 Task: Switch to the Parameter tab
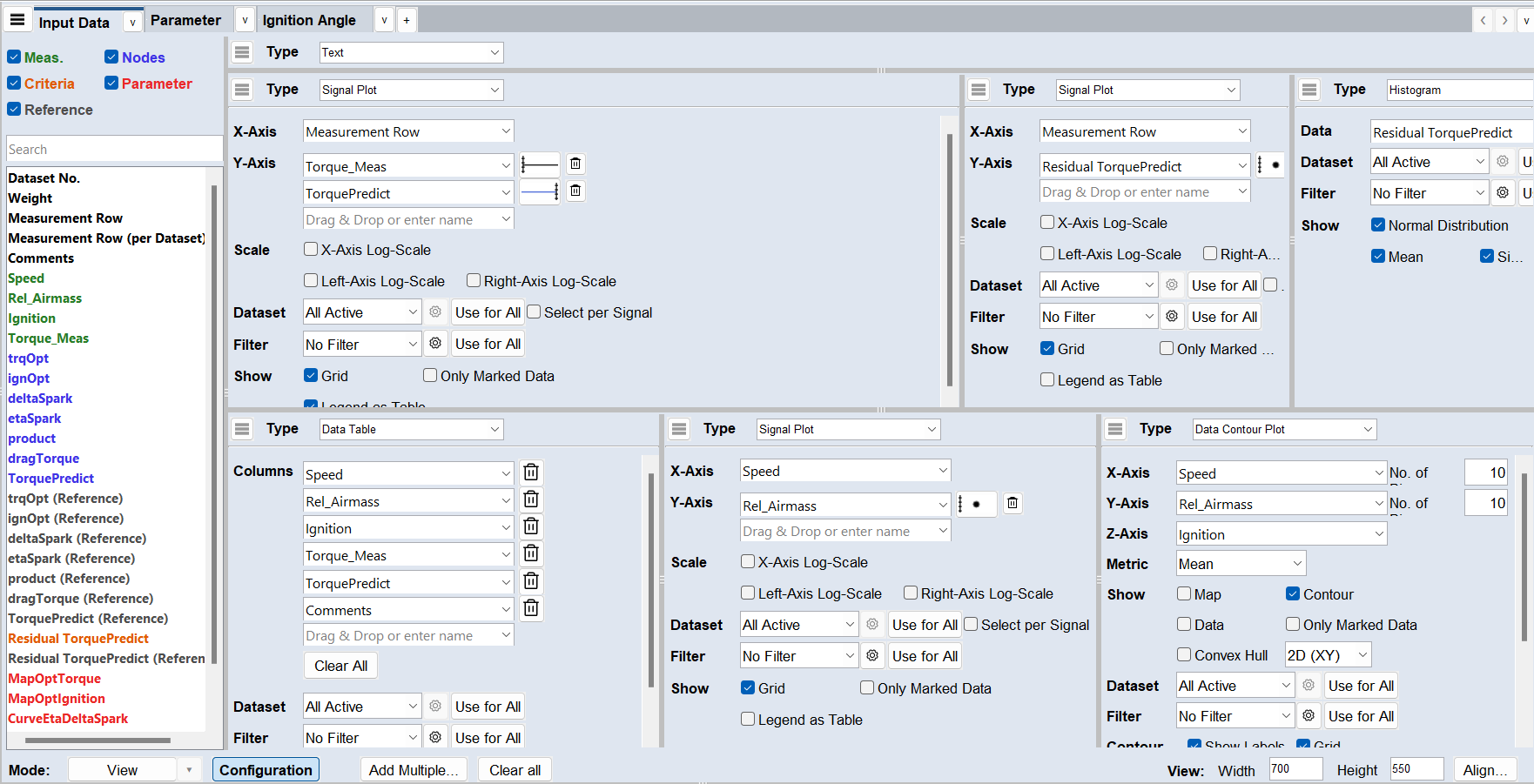click(185, 20)
